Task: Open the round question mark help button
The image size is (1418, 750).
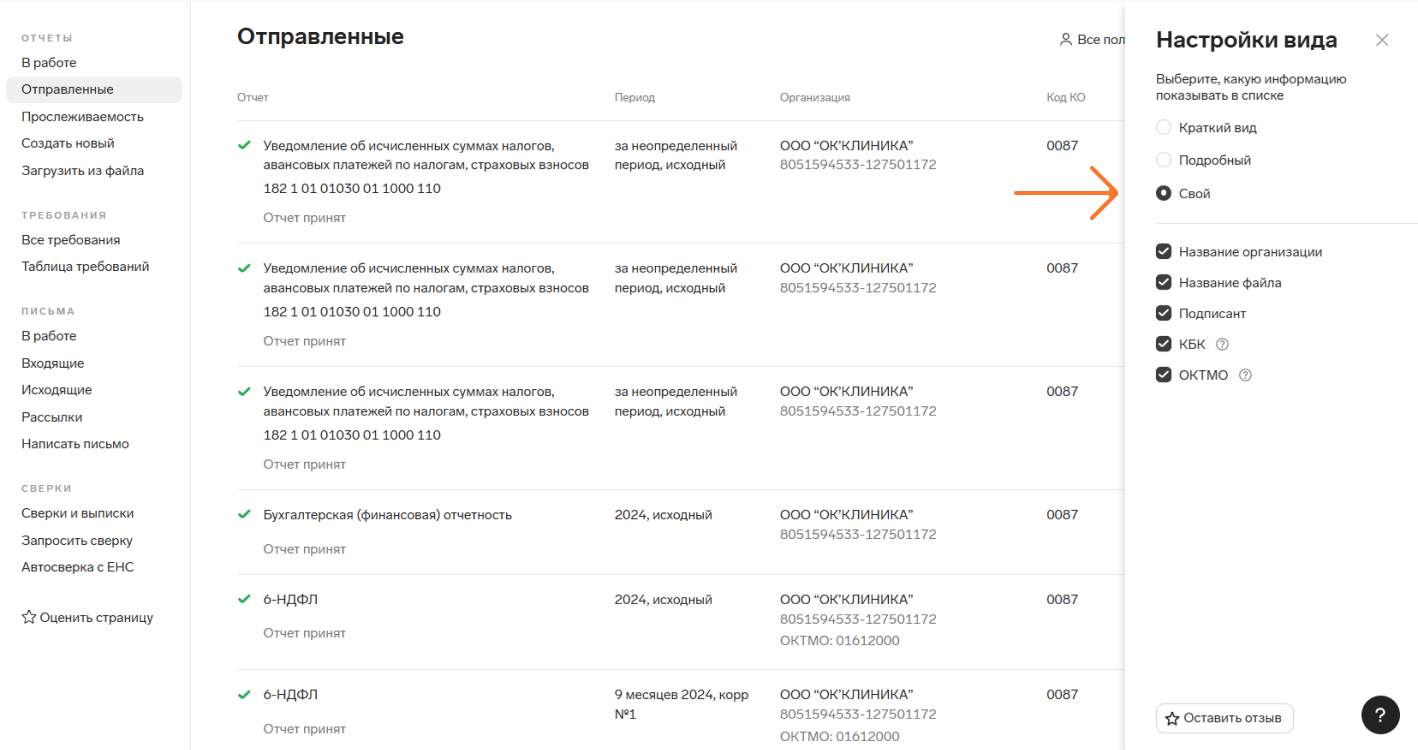Action: pos(1380,715)
